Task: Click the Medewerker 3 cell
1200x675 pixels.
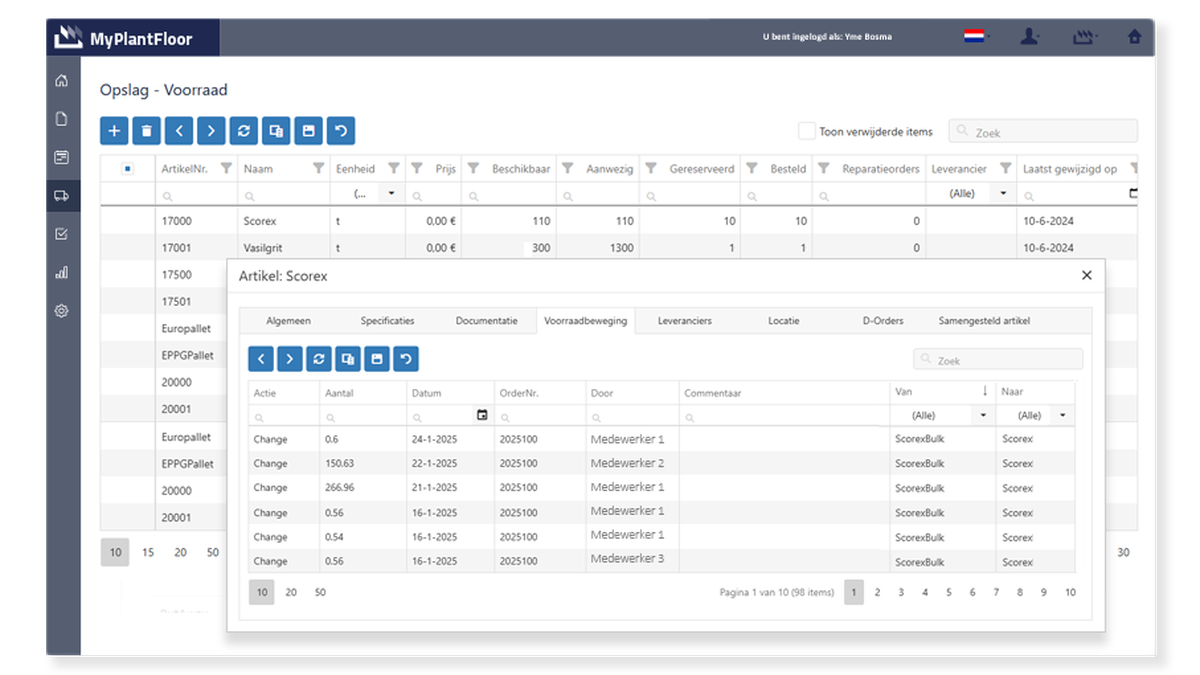Action: point(632,561)
